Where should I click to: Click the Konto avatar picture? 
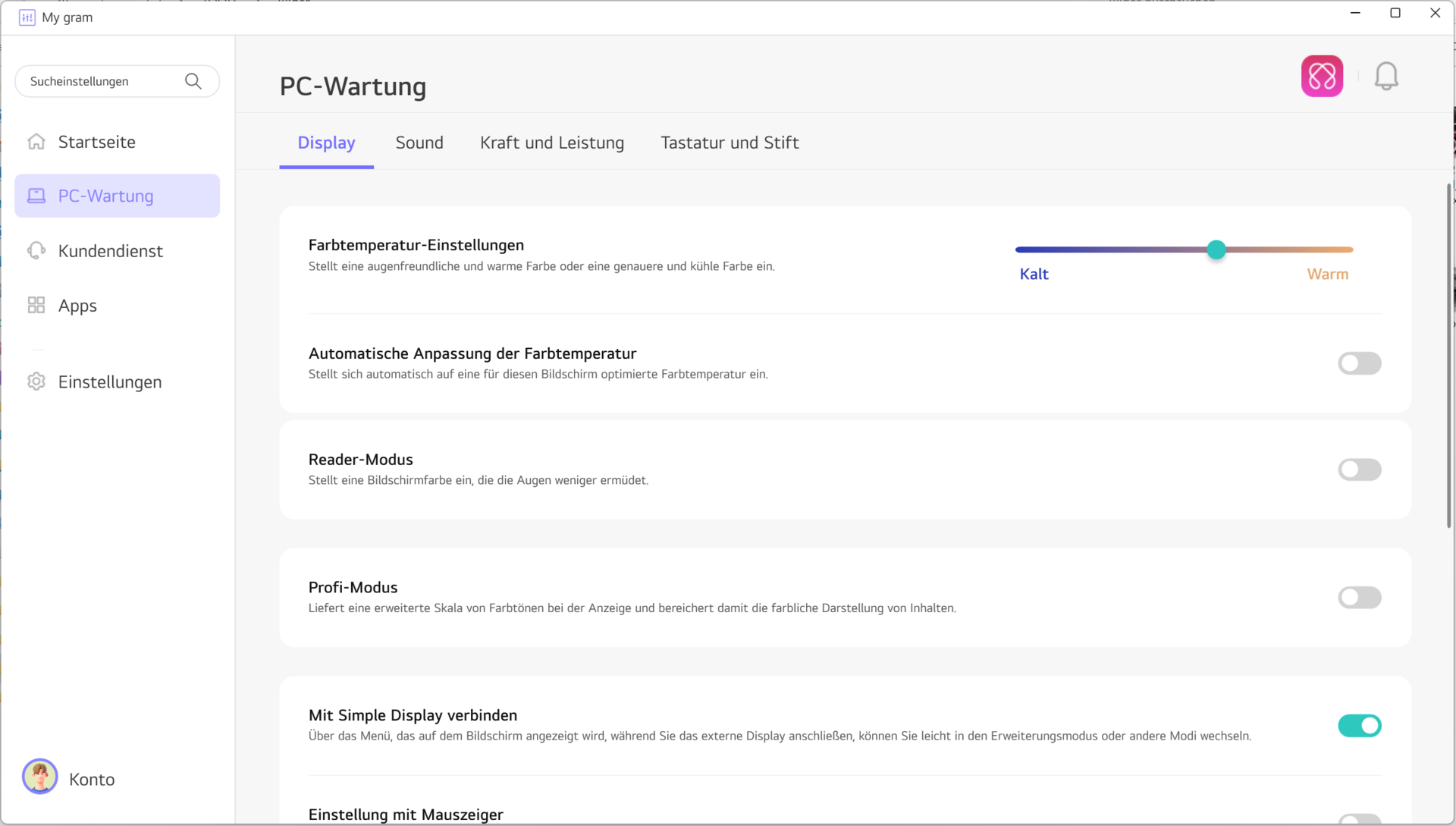click(x=40, y=777)
